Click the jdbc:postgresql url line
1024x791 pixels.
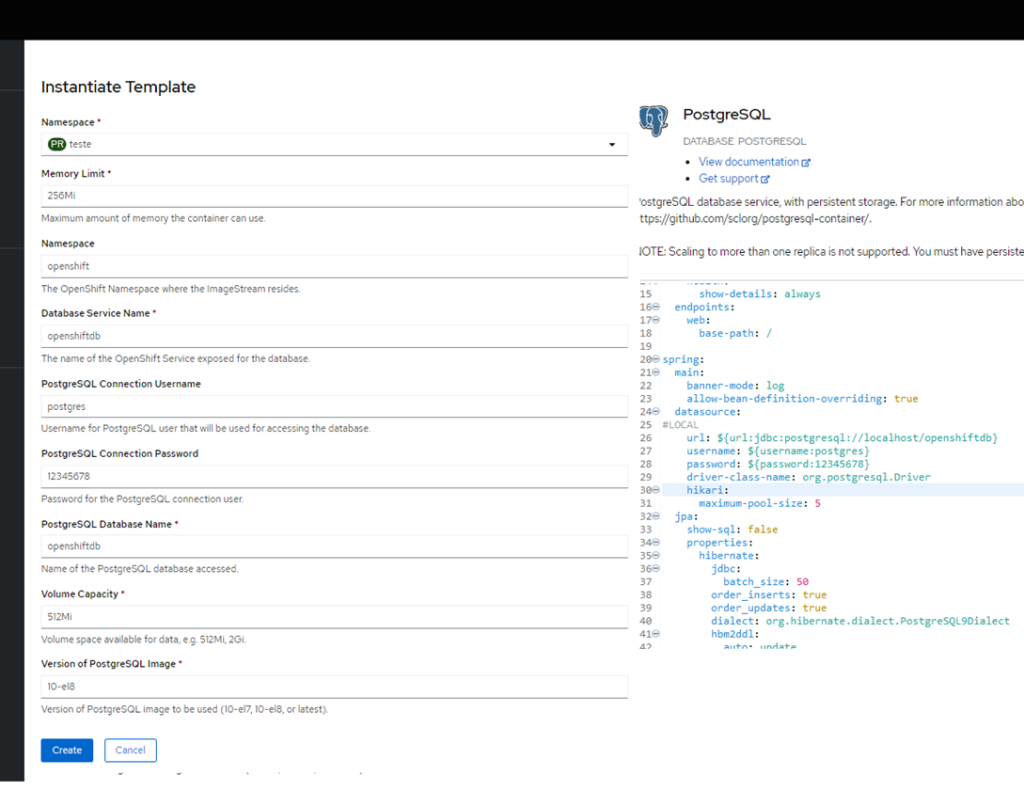842,438
